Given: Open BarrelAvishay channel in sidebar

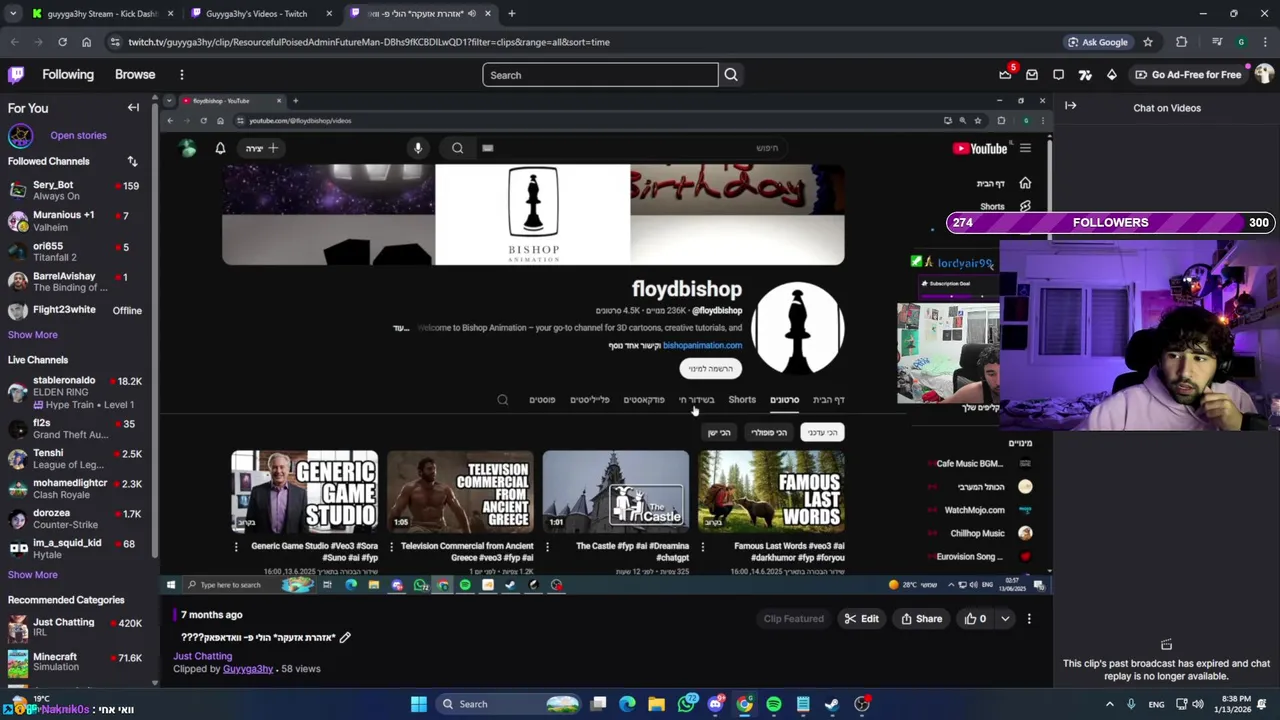Looking at the screenshot, I should tap(74, 282).
